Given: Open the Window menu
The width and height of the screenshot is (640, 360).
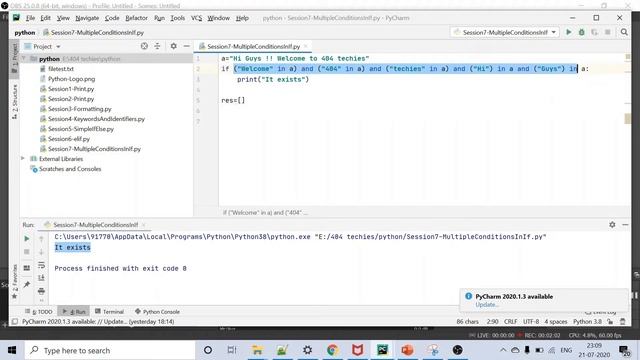Looking at the screenshot, I should pyautogui.click(x=218, y=18).
